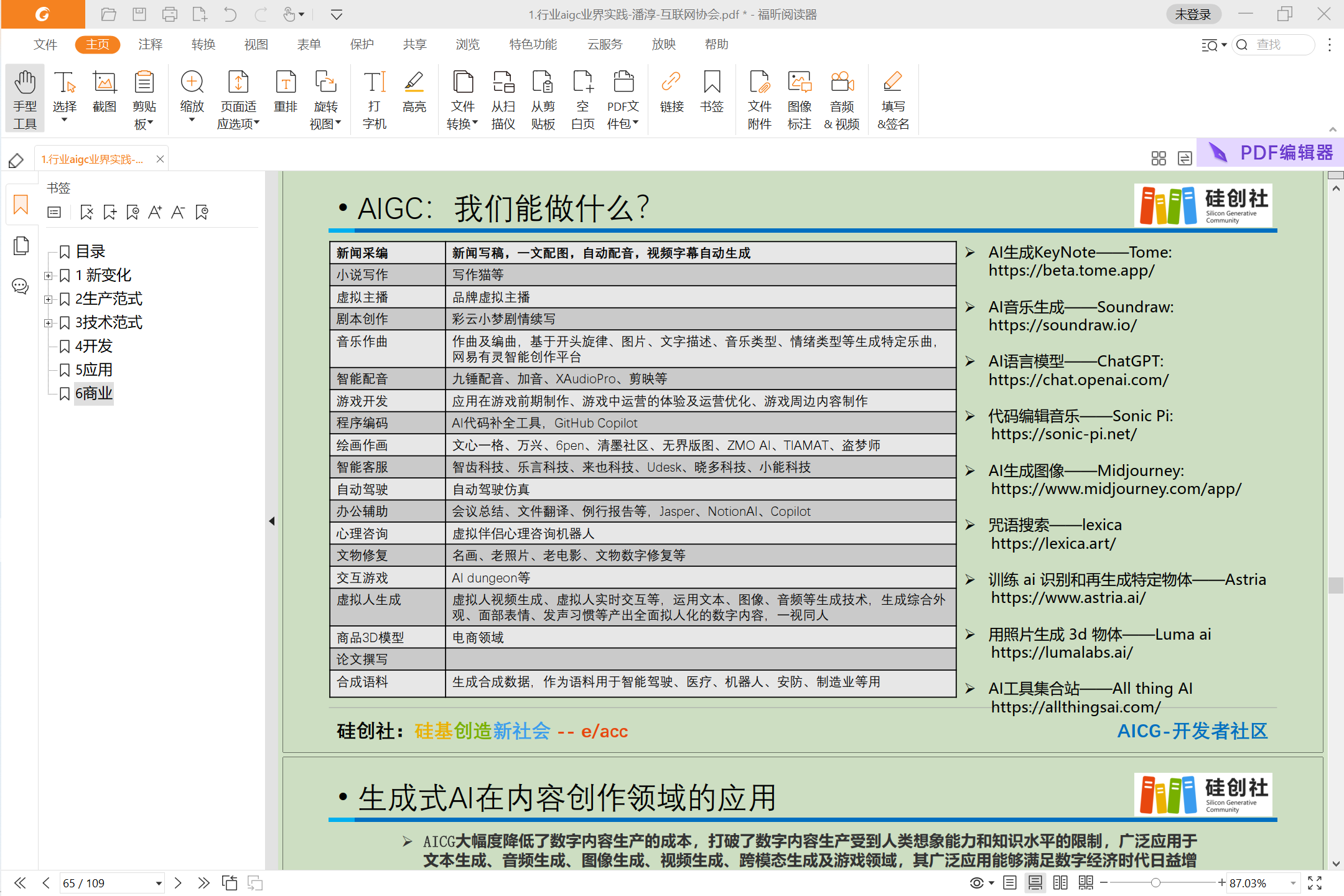
Task: Create a Blank Page (空白页)
Action: pos(583,99)
